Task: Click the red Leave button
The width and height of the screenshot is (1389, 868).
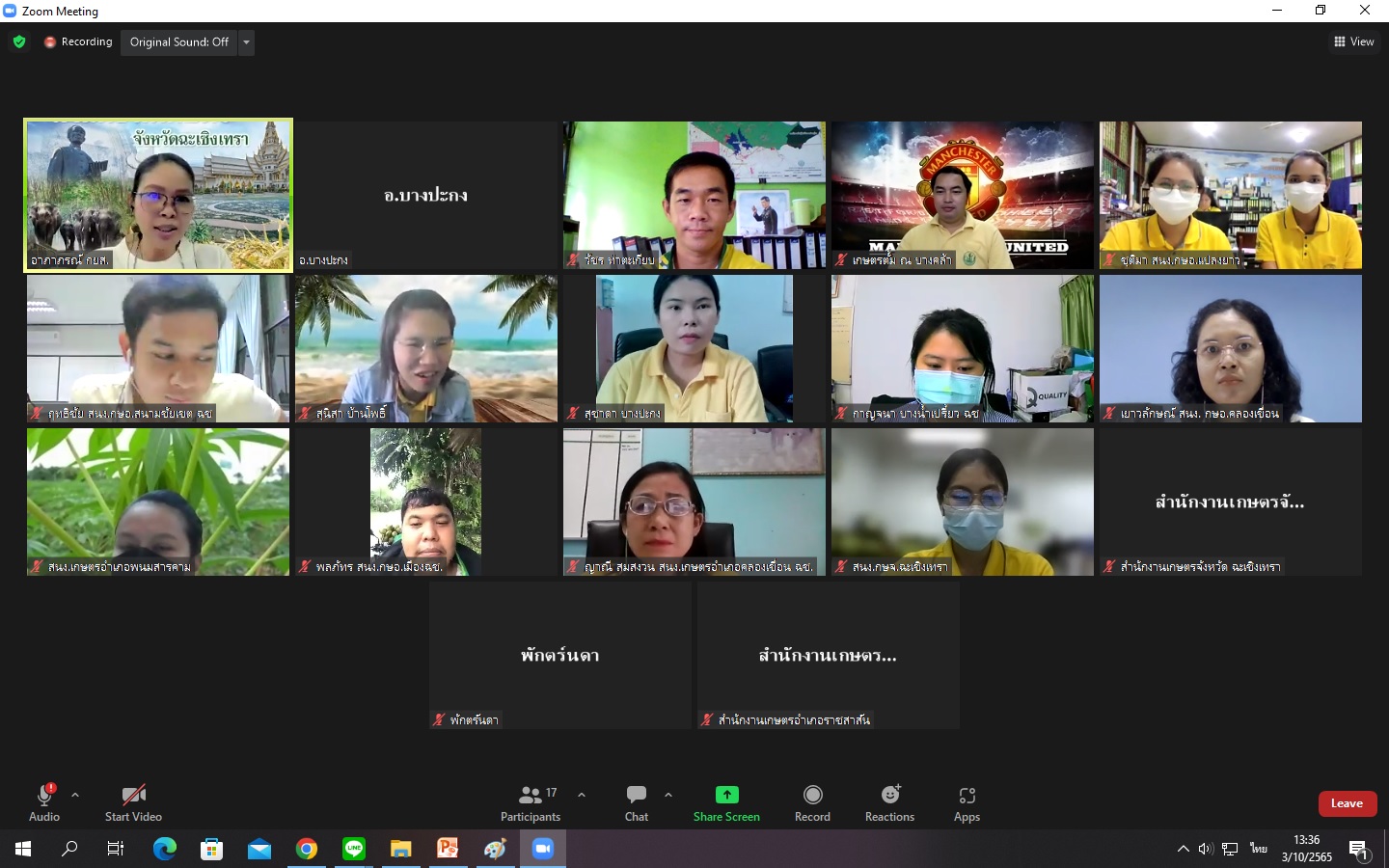Action: (1347, 803)
